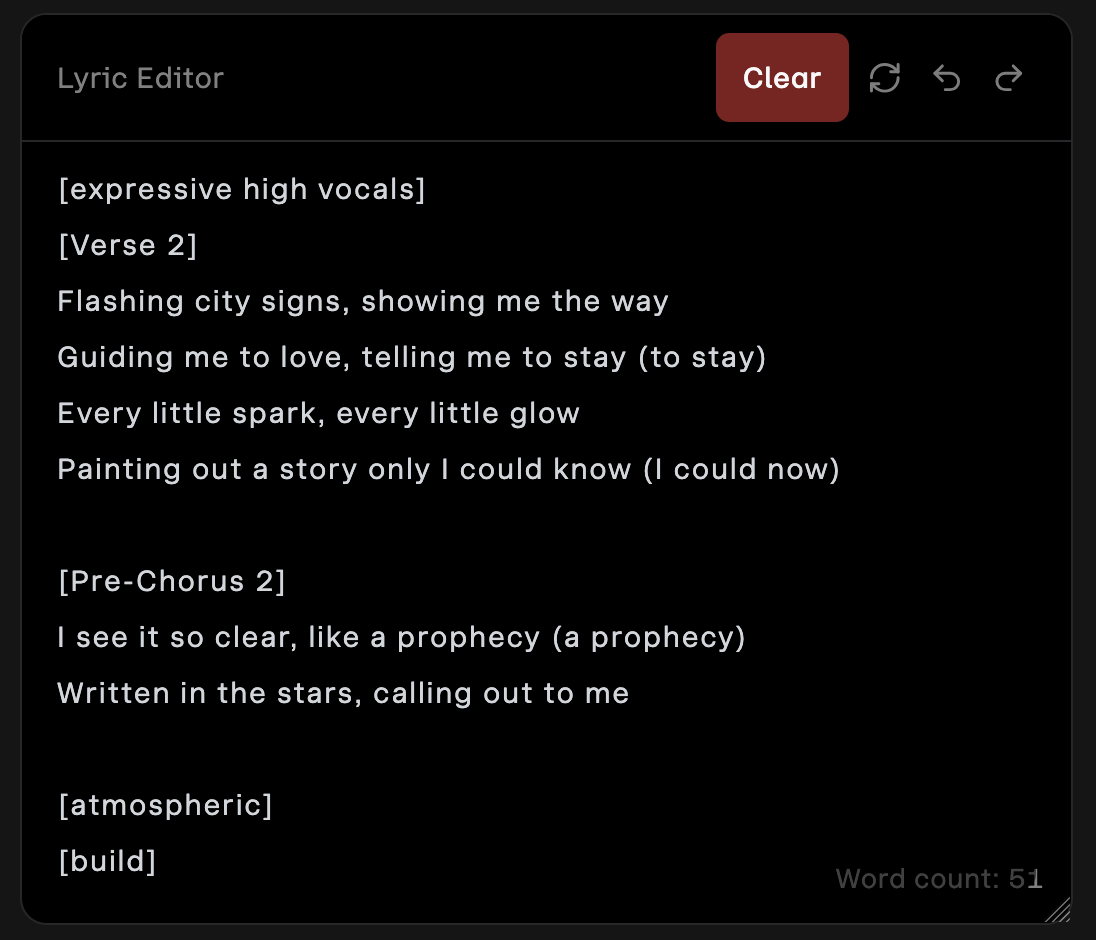The image size is (1096, 940).
Task: Click the "I see it so clear" line
Action: 401,637
